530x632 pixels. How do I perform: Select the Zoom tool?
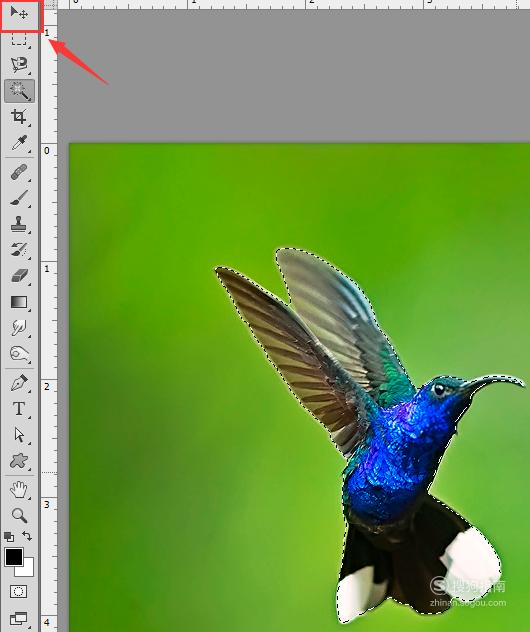[x=19, y=515]
